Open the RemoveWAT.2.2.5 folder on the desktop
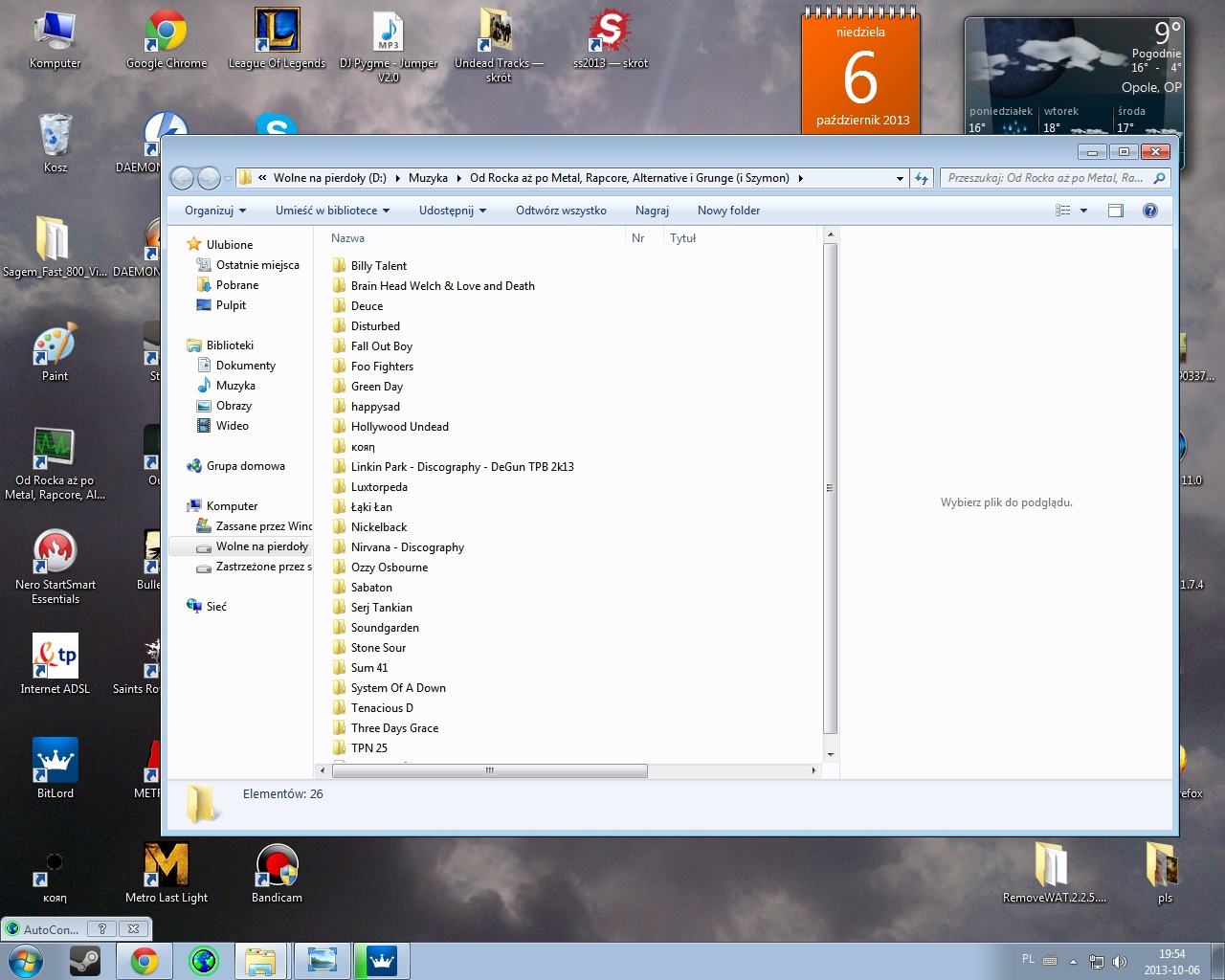Screen dimensions: 1225x980 1054,873
